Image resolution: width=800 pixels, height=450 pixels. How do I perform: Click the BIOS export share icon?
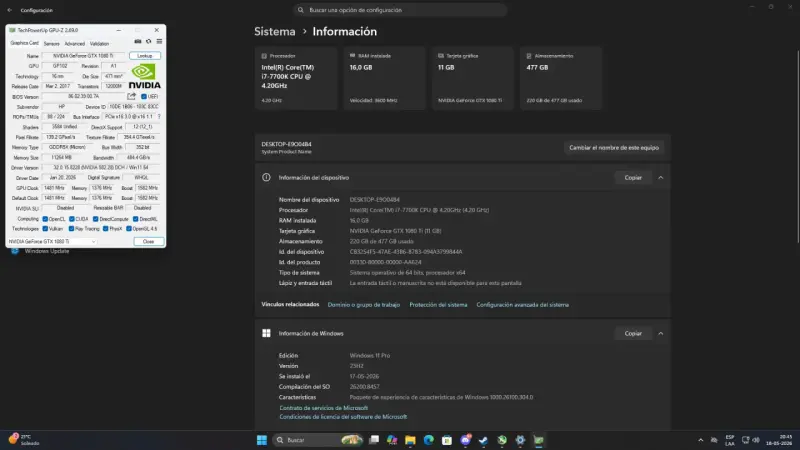coord(132,96)
